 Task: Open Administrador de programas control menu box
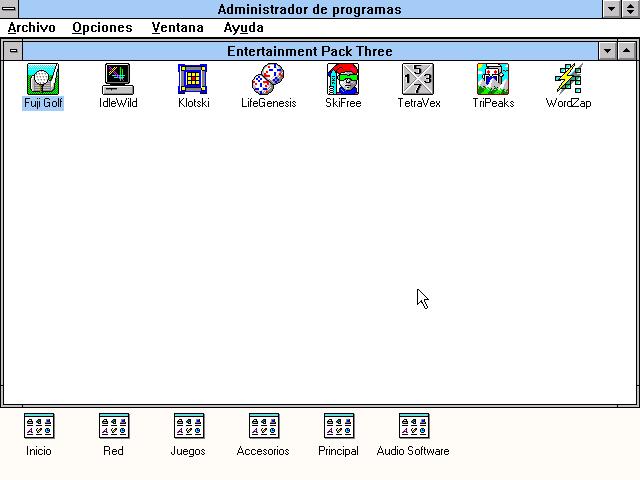click(9, 9)
